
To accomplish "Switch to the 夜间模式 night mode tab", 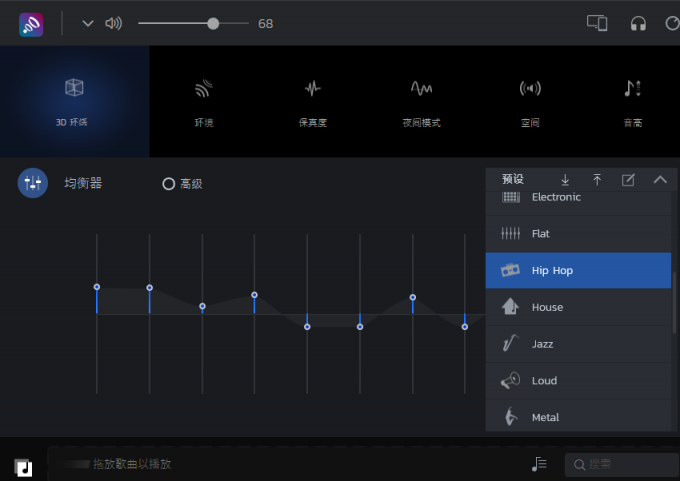I will [421, 101].
